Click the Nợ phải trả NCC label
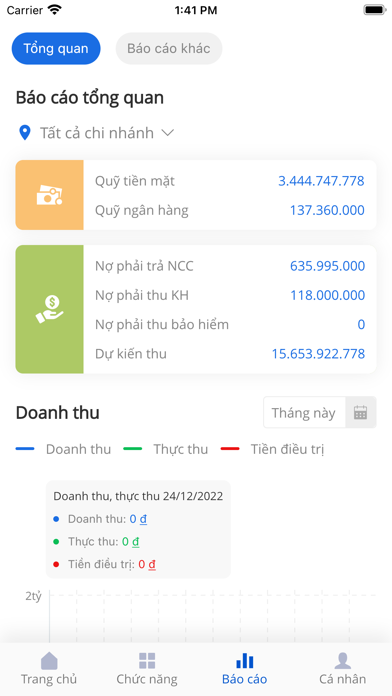392x696 pixels. 144,266
